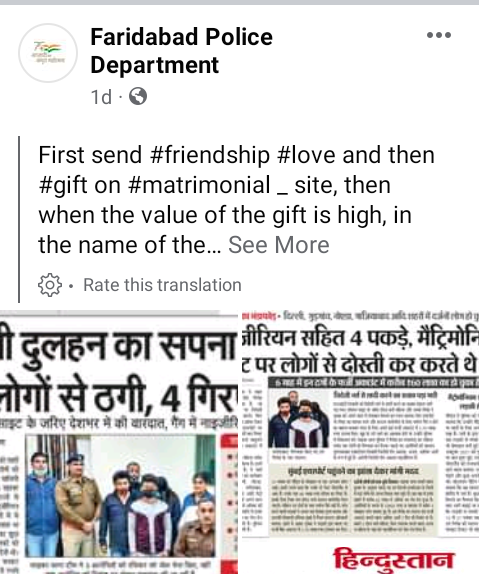Viewport: 479px width, 574px height.
Task: Open the #matrimonial hashtag
Action: (200, 185)
